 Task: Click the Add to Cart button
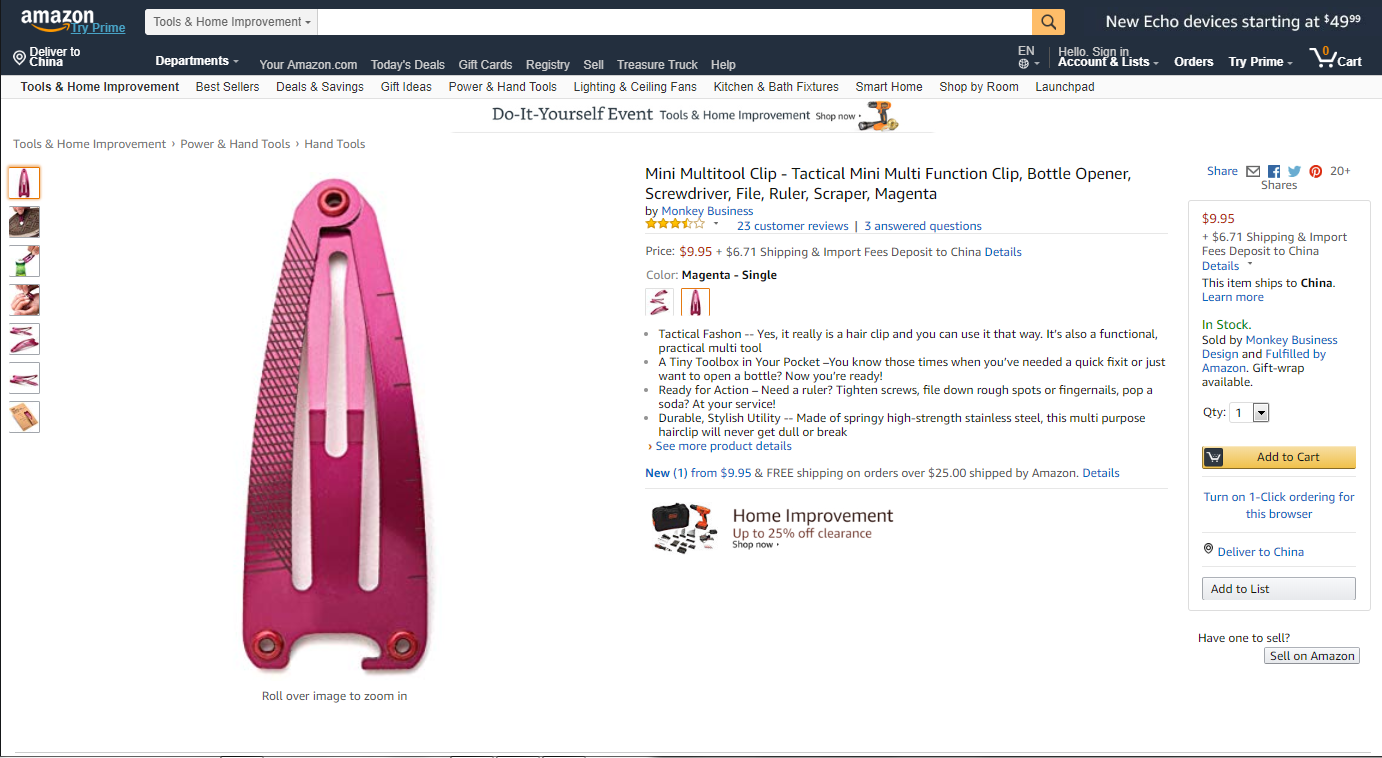pos(1278,457)
